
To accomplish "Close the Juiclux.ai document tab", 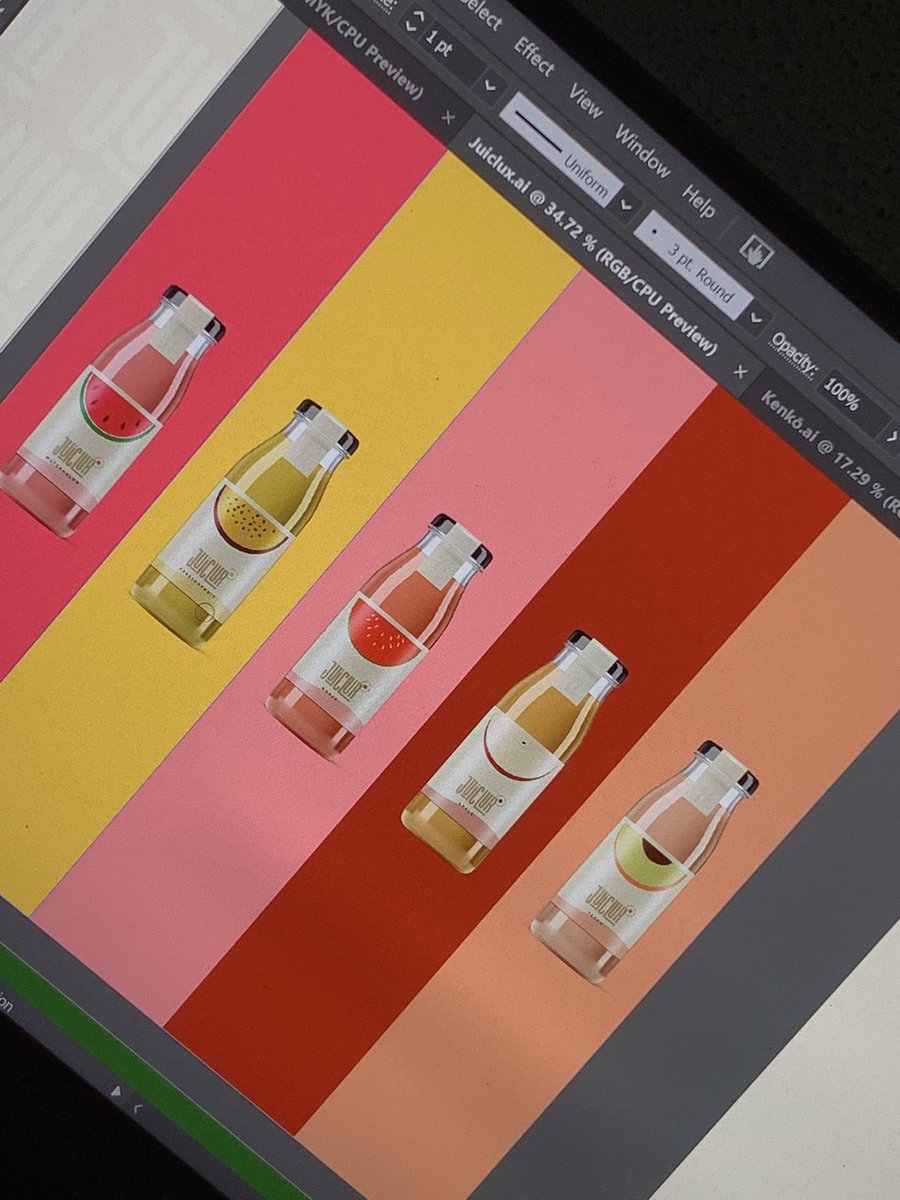I will pos(740,372).
